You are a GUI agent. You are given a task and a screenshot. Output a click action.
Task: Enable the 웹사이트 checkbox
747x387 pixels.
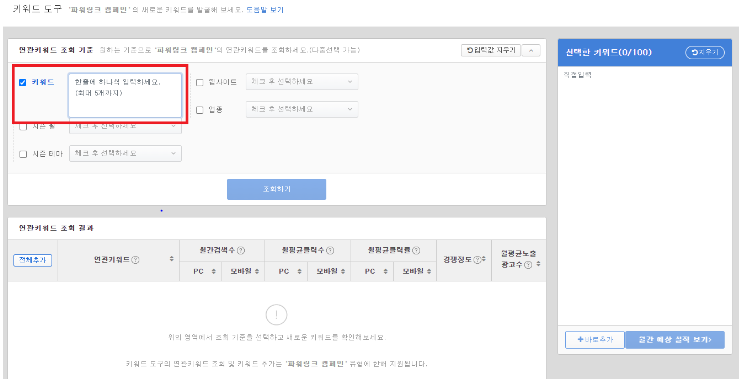click(x=200, y=82)
